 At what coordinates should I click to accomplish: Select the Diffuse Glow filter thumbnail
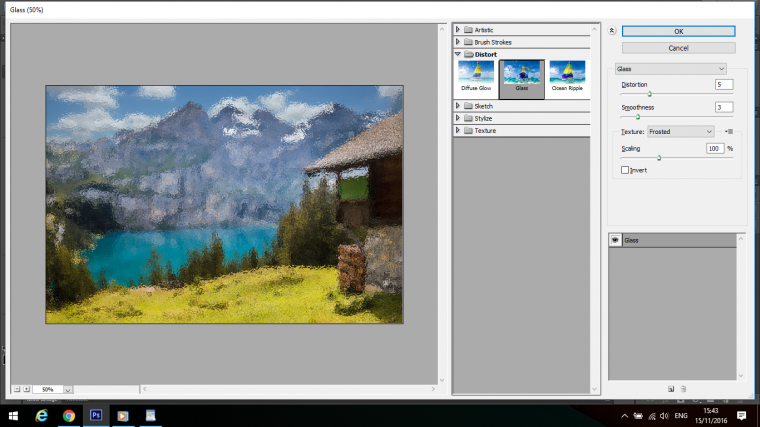476,76
